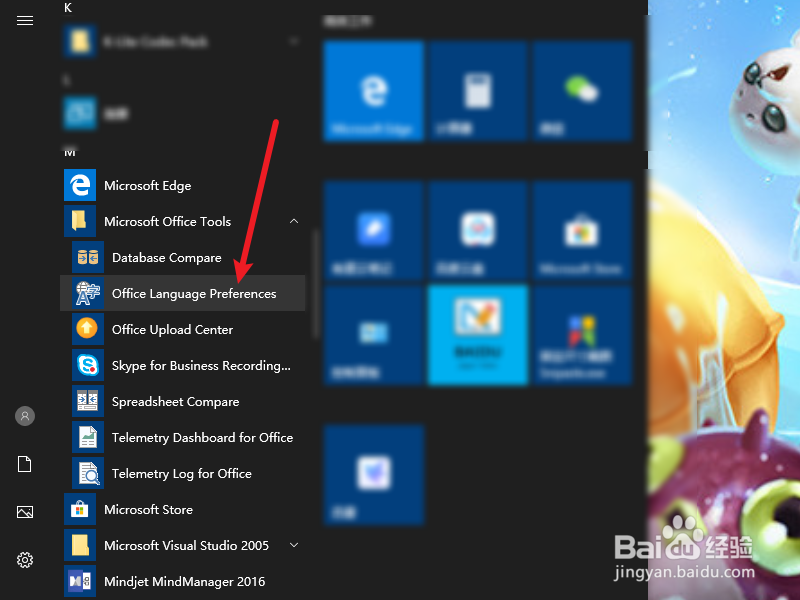The image size is (800, 600).
Task: Click the Microsoft Visual Studio 2005 folder icon
Action: coord(80,545)
